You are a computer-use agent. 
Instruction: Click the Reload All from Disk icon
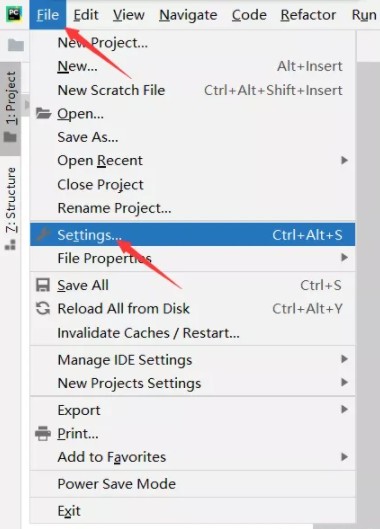43,308
